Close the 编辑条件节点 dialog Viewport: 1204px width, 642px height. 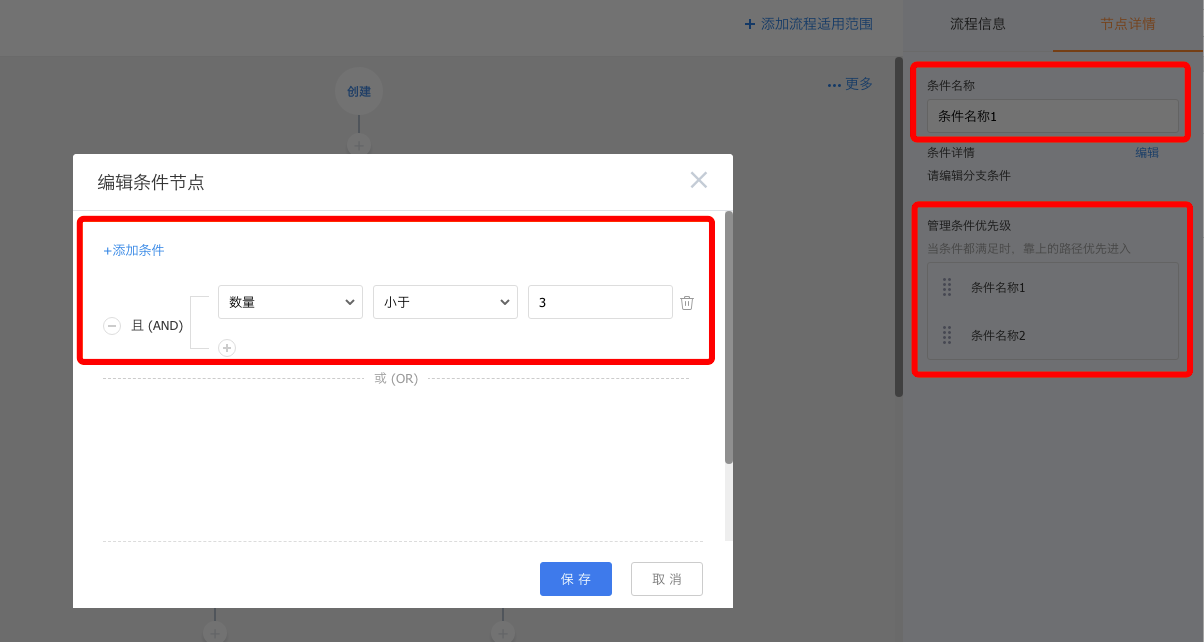tap(699, 180)
